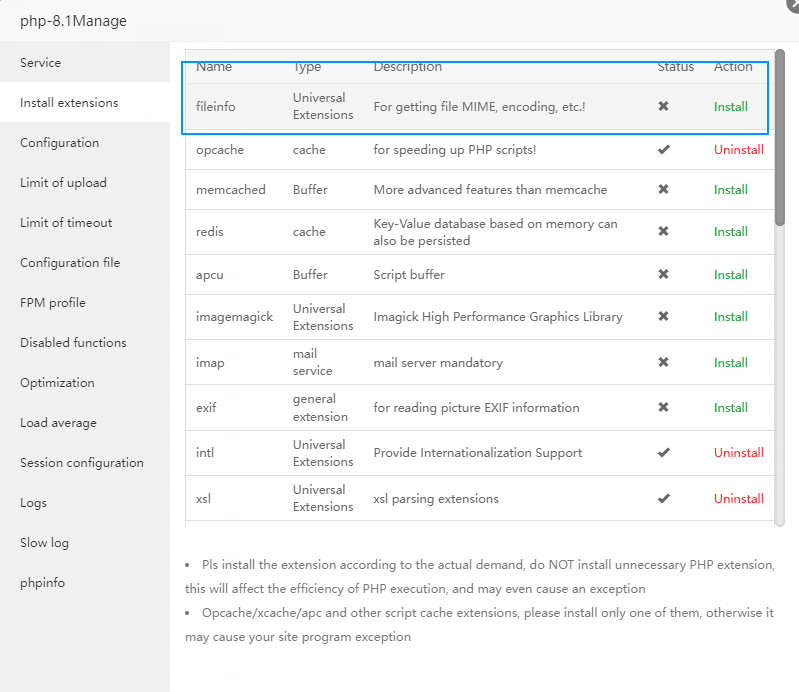Install the imap extension

coord(730,362)
